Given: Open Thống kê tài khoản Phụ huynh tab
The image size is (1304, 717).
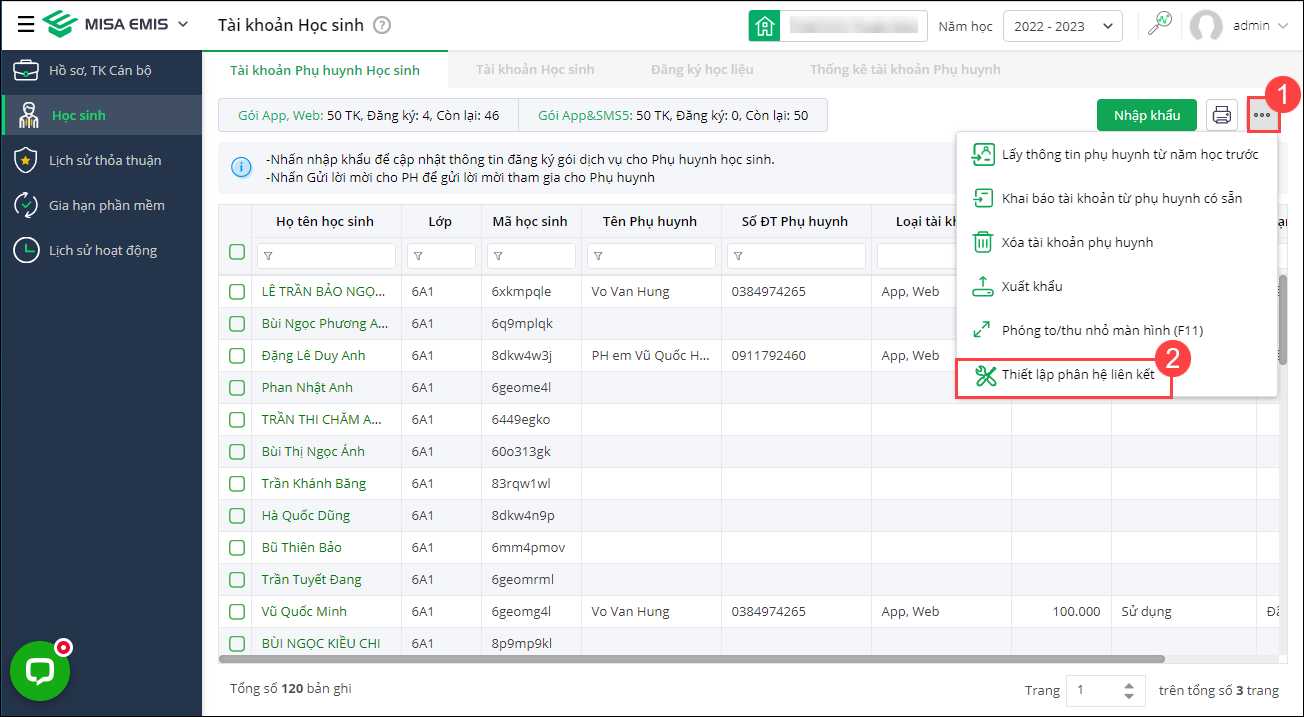Looking at the screenshot, I should pyautogui.click(x=905, y=70).
